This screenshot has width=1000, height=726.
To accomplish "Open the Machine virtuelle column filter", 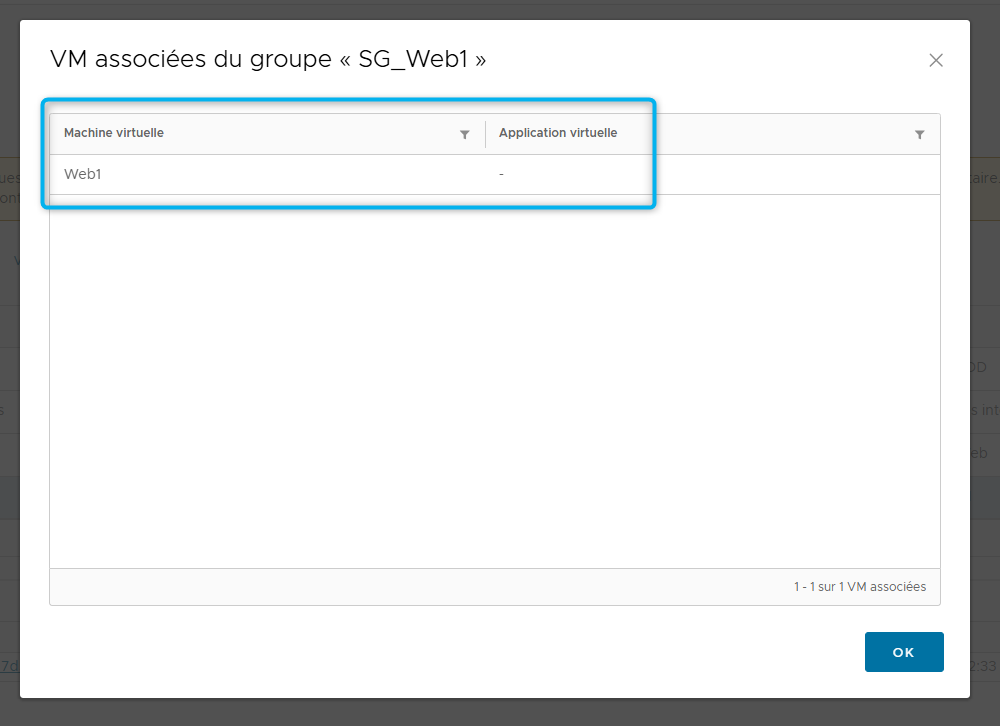I will (x=464, y=135).
